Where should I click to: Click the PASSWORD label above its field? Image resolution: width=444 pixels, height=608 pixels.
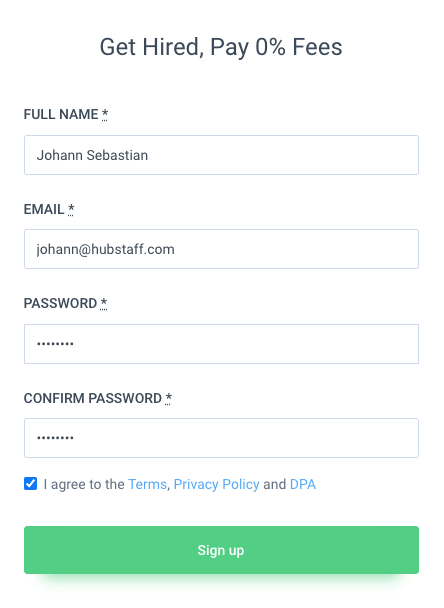(x=60, y=303)
